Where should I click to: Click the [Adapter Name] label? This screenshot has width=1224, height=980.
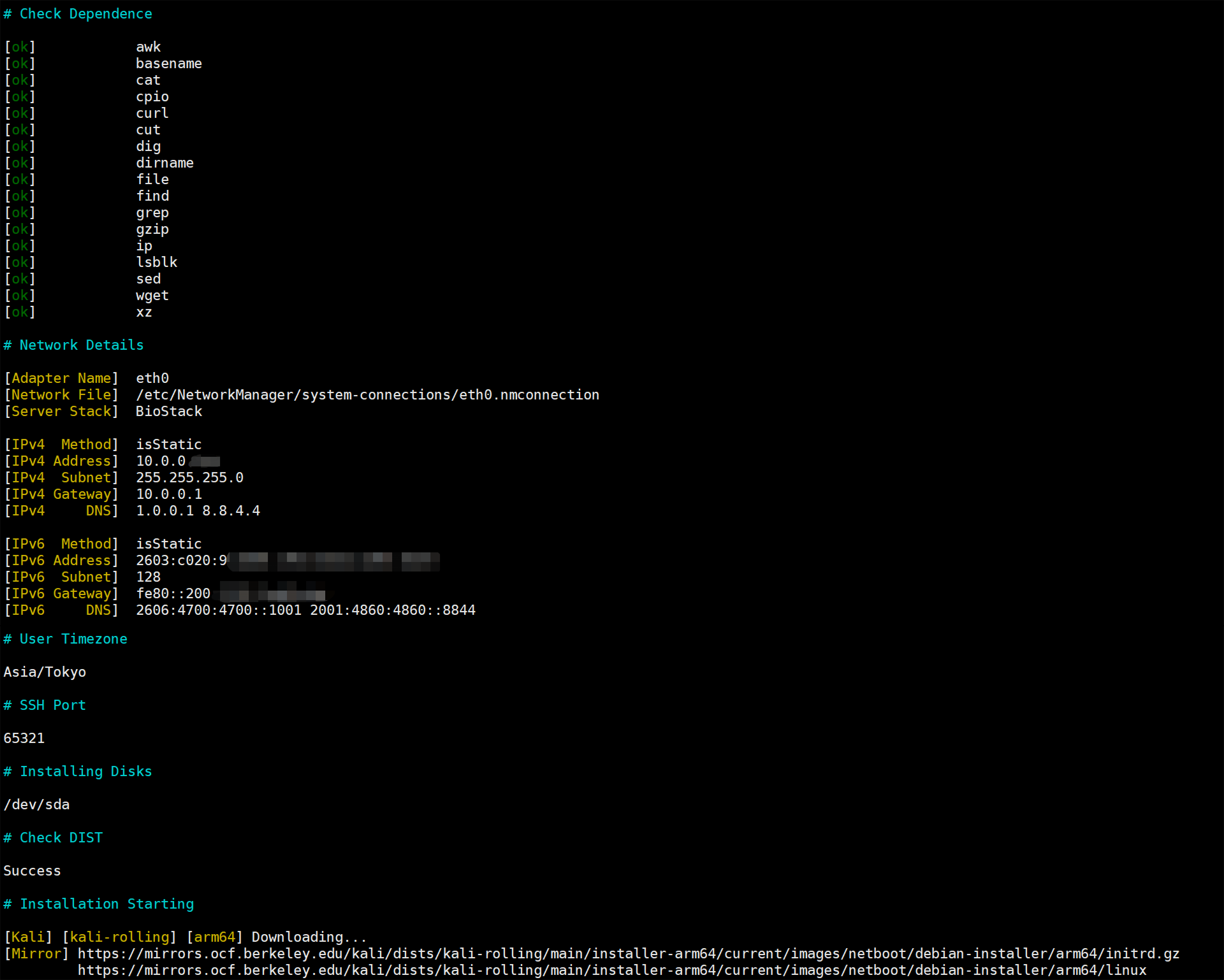pos(61,378)
